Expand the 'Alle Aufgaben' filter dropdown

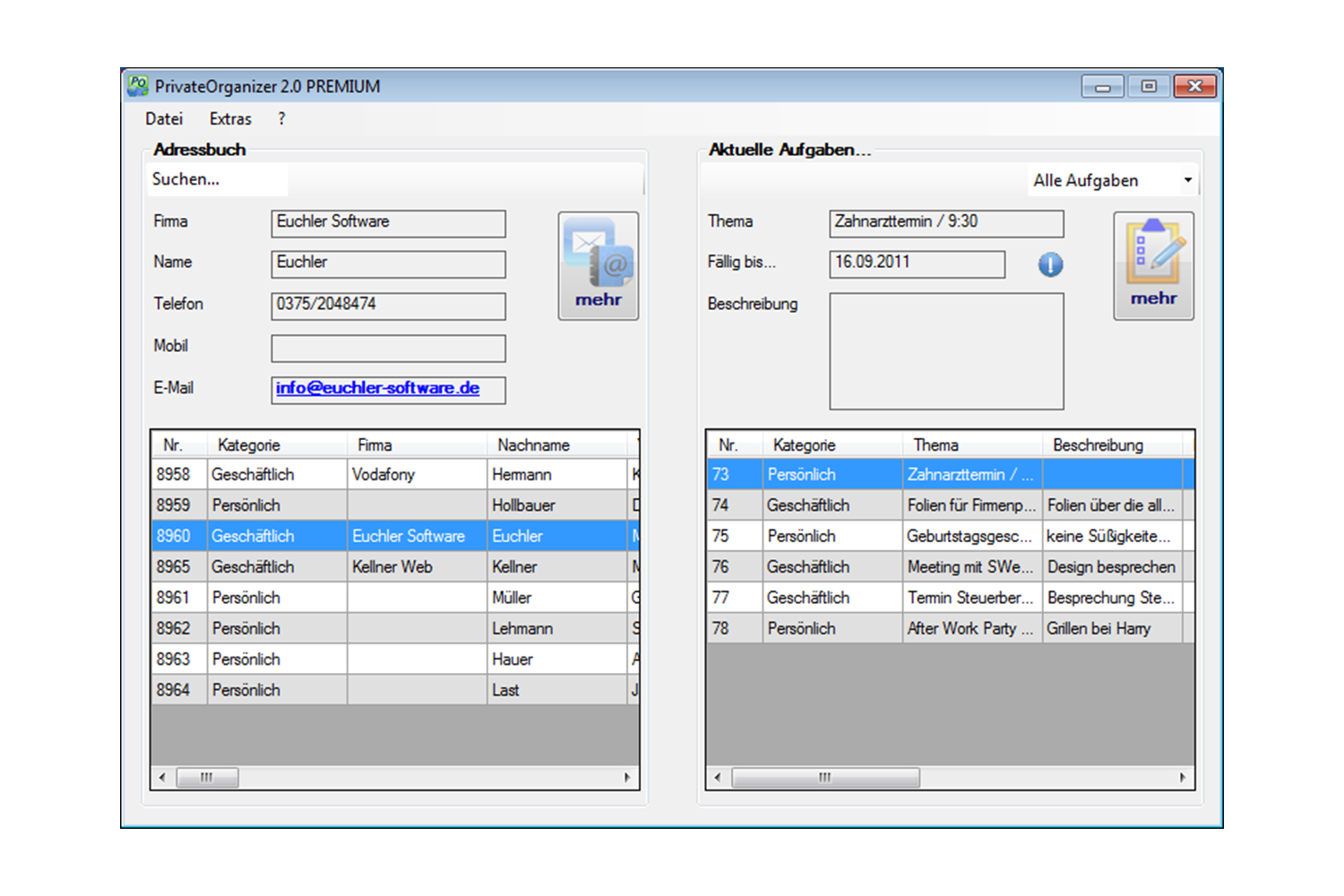click(1187, 180)
